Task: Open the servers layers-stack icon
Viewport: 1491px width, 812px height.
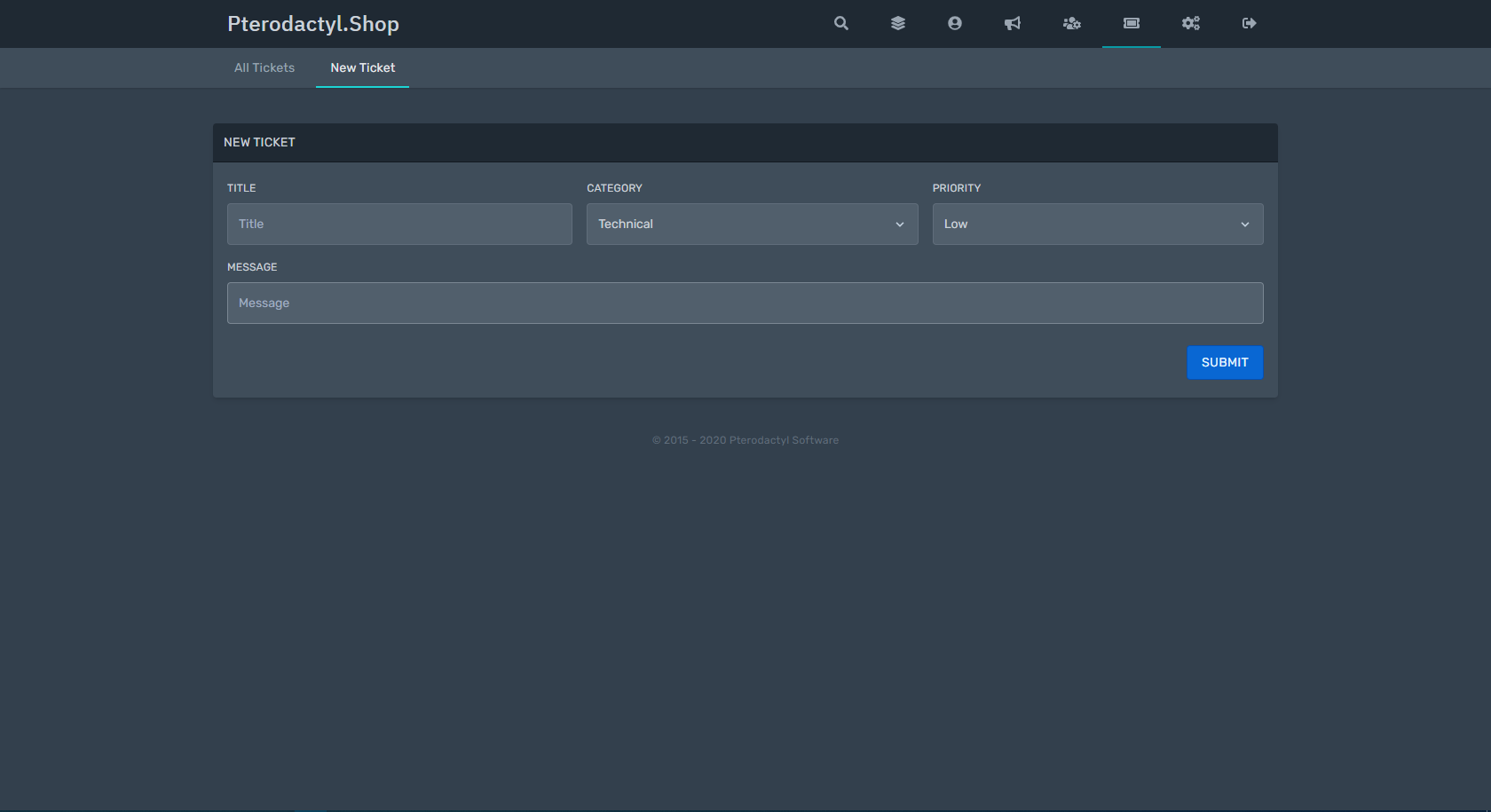Action: click(897, 24)
